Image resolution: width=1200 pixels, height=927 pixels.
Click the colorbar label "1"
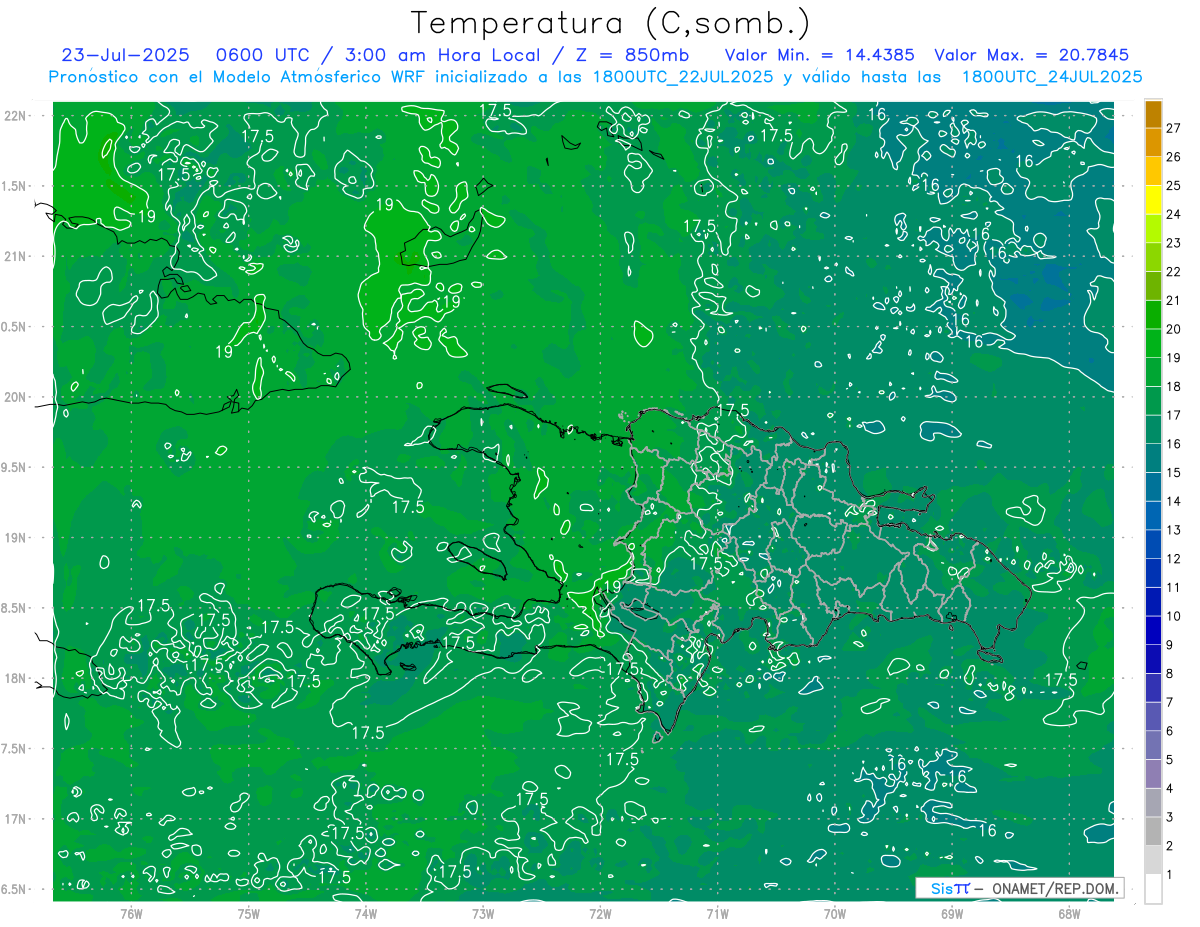click(x=1170, y=874)
